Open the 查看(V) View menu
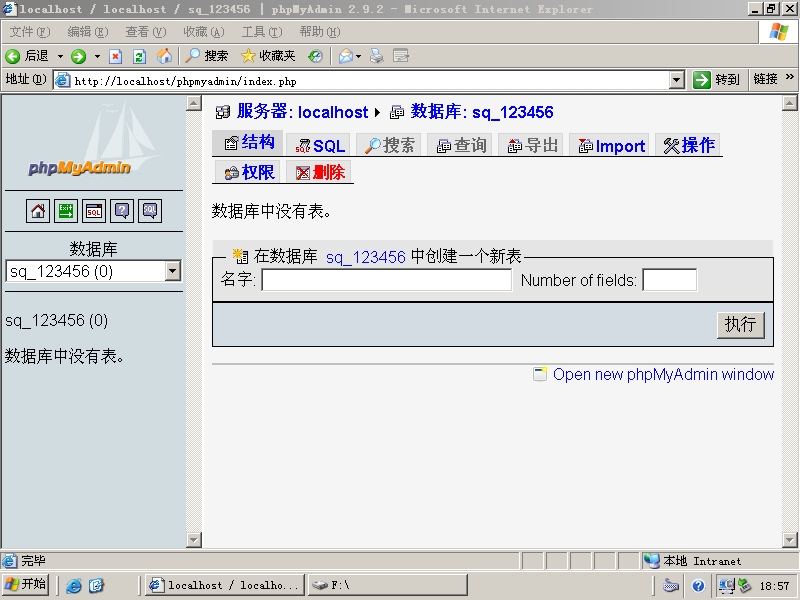 click(146, 32)
